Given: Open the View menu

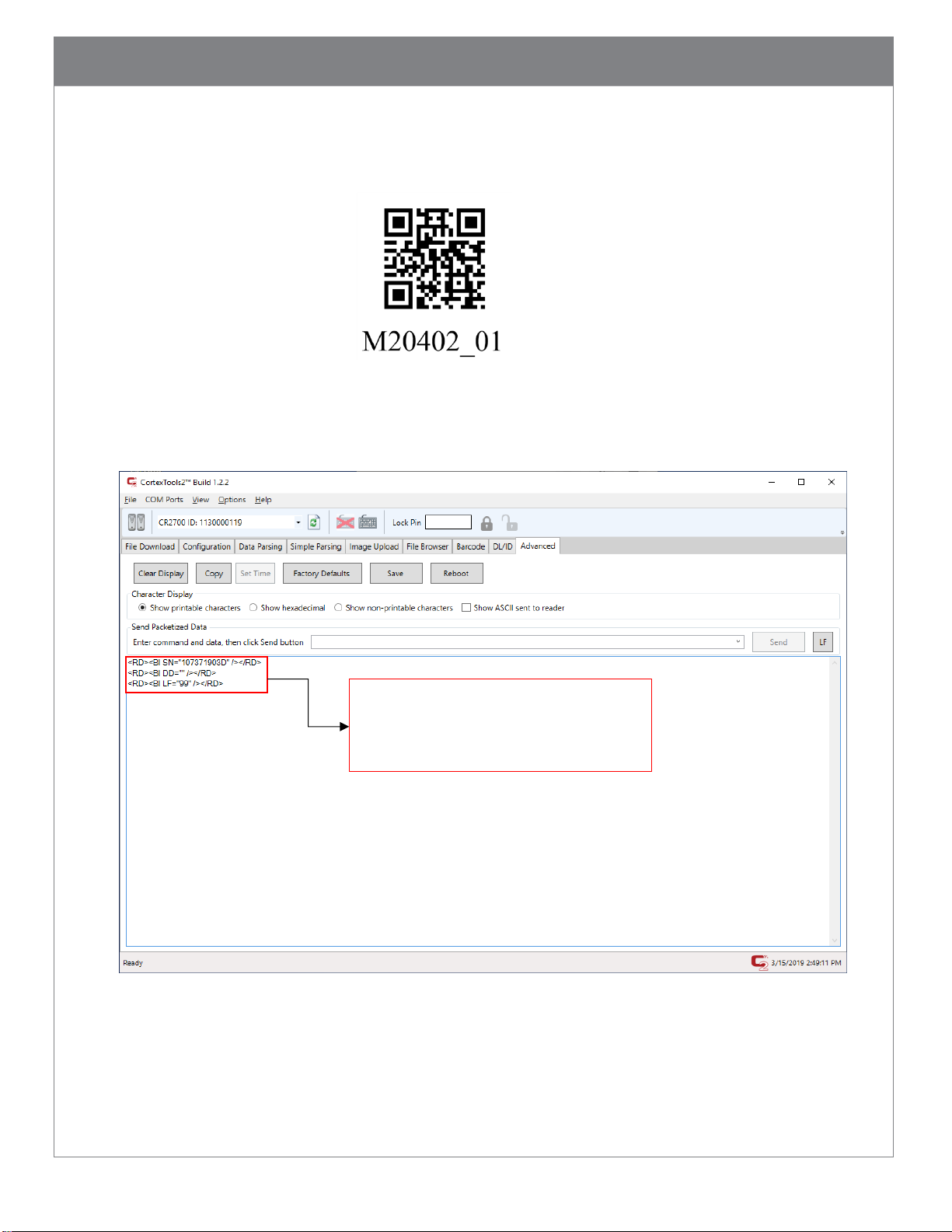Looking at the screenshot, I should click(x=201, y=500).
